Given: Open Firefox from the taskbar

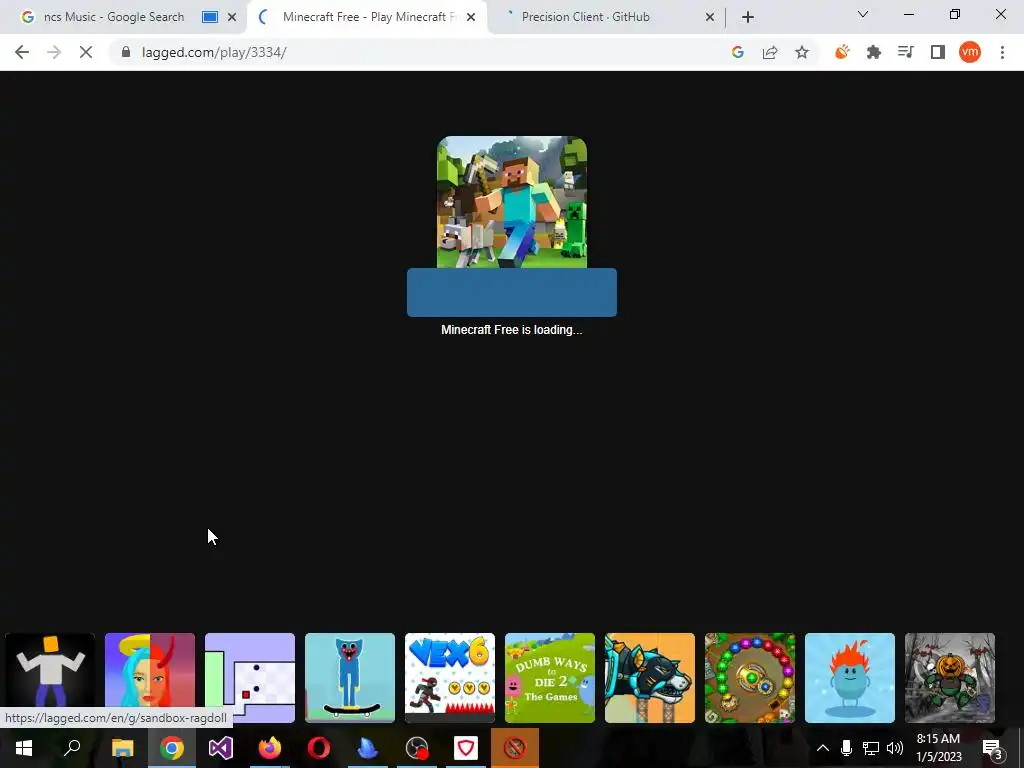Looking at the screenshot, I should [270, 748].
